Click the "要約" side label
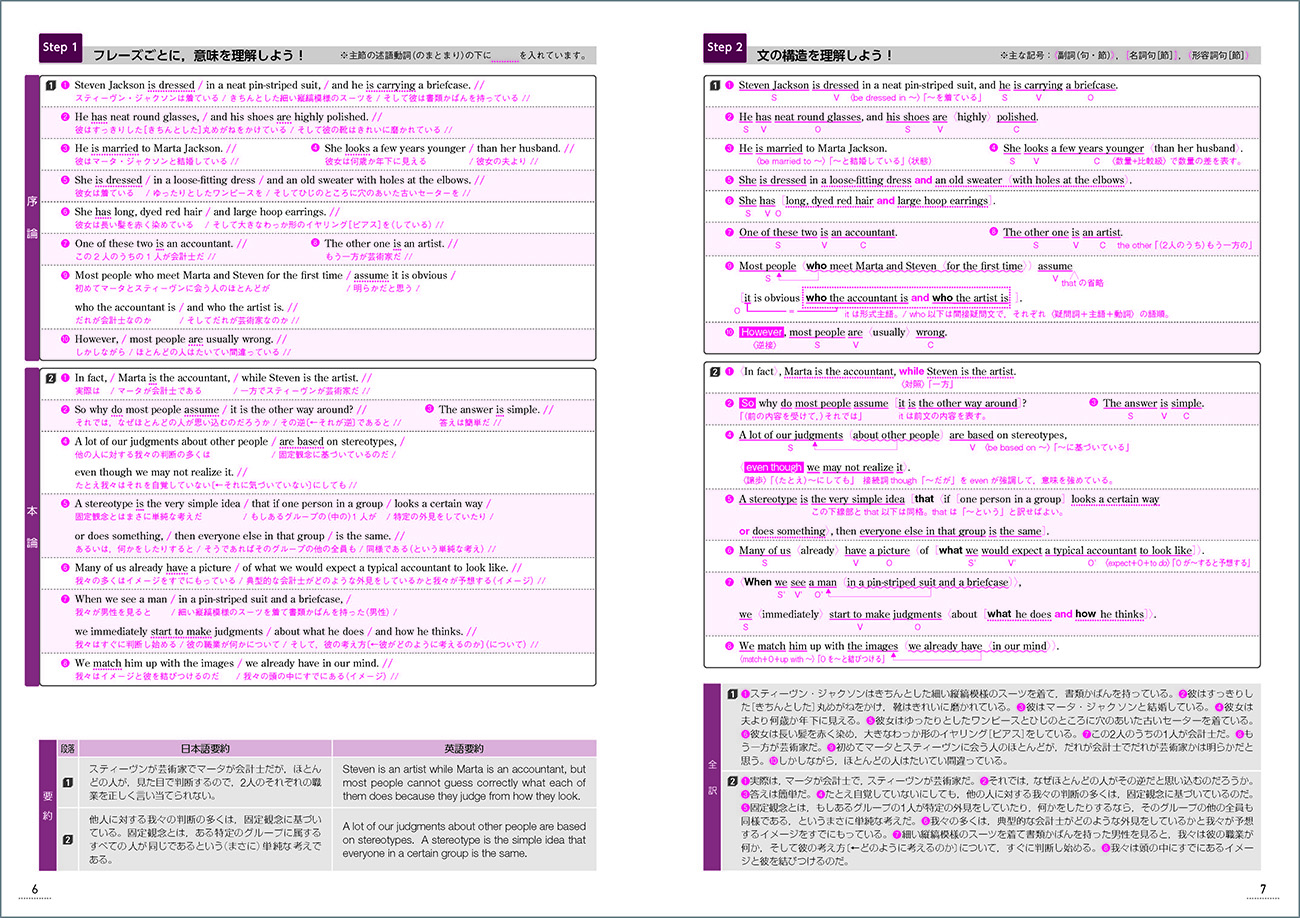The width and height of the screenshot is (1300, 918). point(46,805)
